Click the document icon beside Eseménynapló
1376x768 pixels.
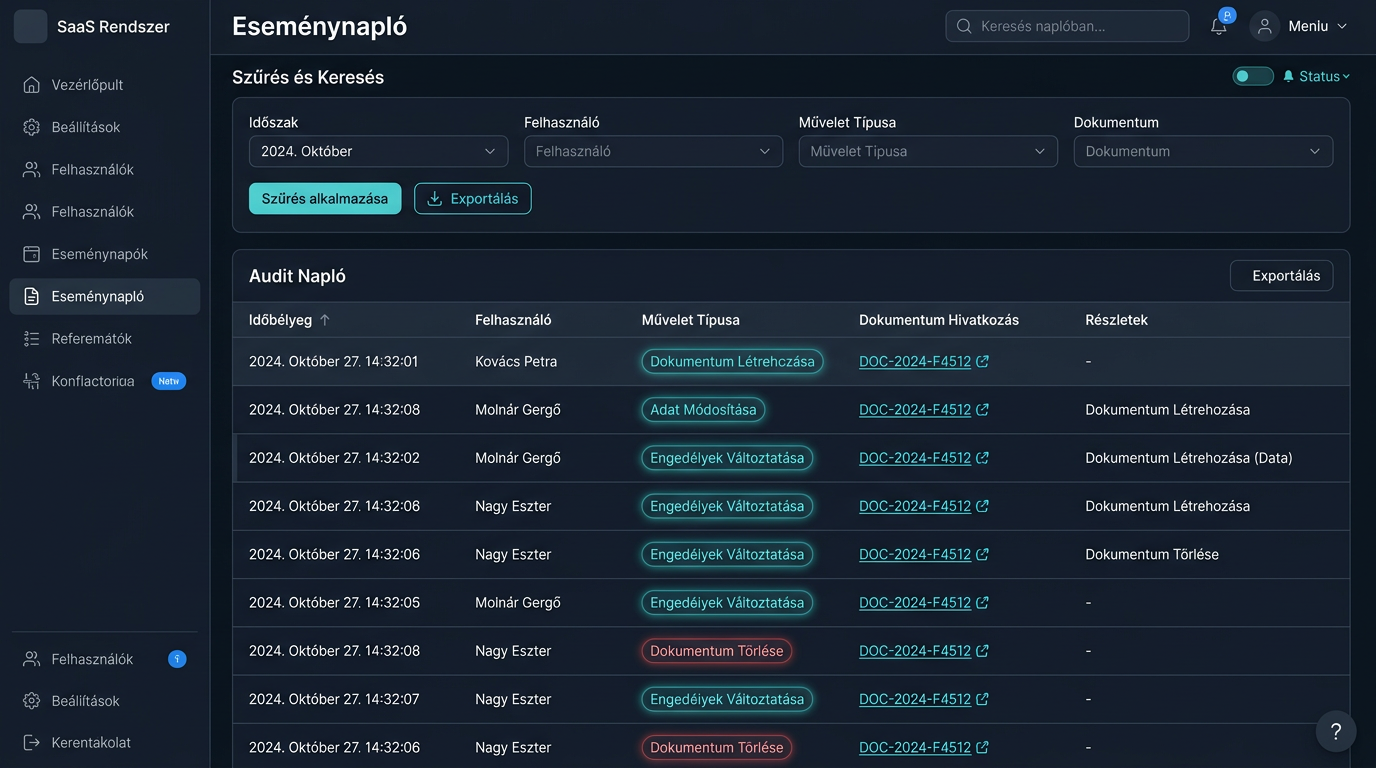tap(32, 296)
